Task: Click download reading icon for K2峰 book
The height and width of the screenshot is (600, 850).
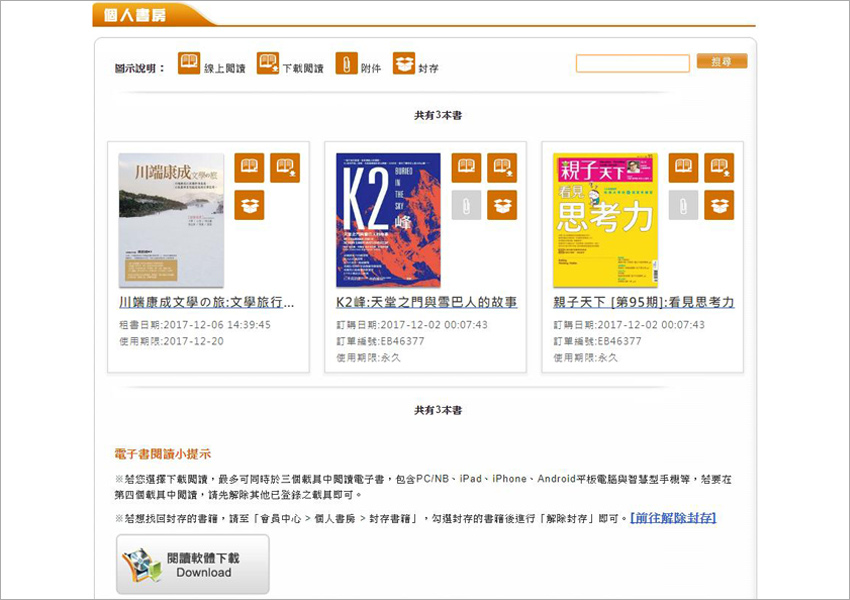Action: 502,168
